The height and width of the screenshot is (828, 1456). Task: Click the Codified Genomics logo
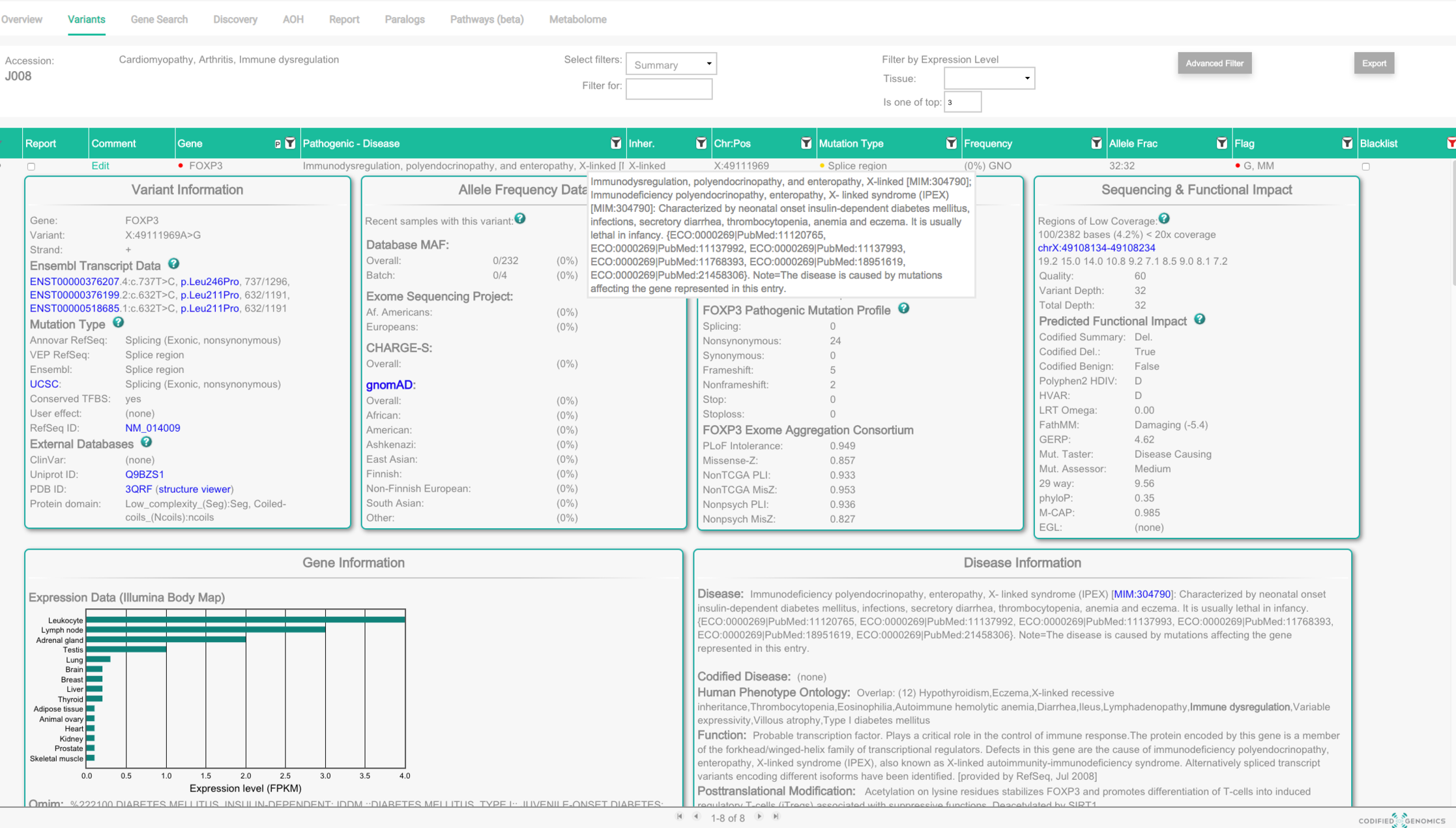pos(1402,820)
